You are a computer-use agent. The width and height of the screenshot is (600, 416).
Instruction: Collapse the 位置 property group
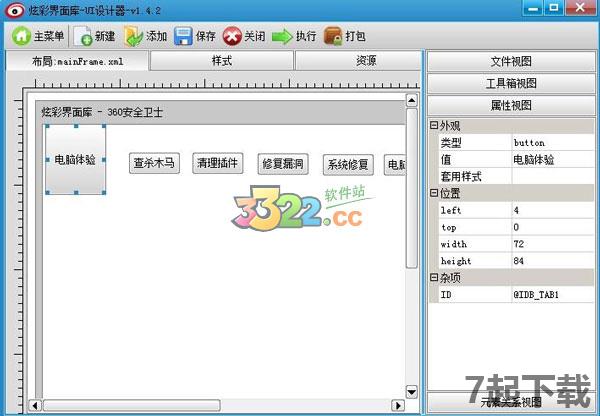(434, 193)
